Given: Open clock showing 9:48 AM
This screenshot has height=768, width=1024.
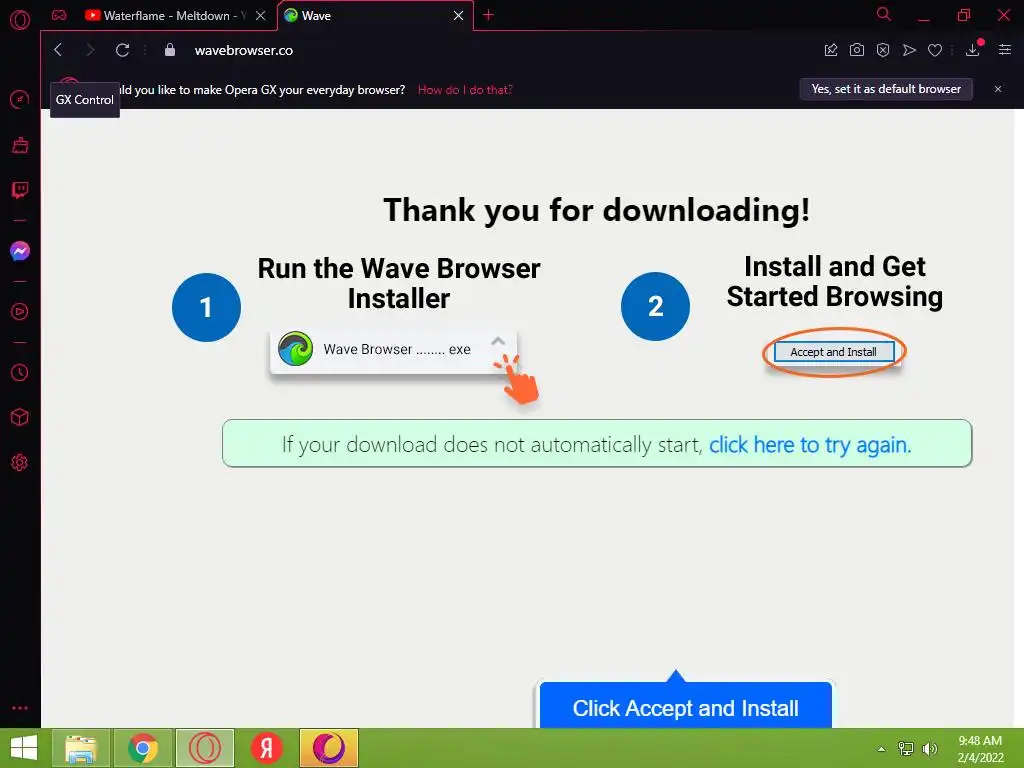Looking at the screenshot, I should pyautogui.click(x=980, y=749).
